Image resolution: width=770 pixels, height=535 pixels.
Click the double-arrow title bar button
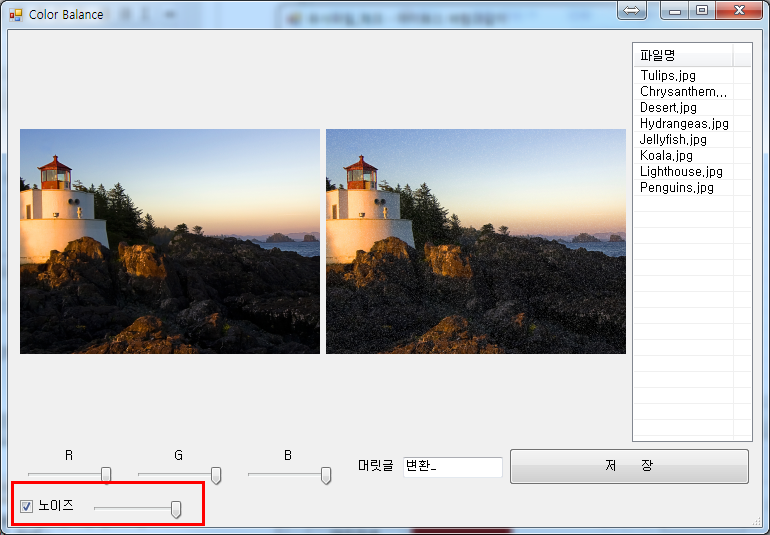click(632, 10)
